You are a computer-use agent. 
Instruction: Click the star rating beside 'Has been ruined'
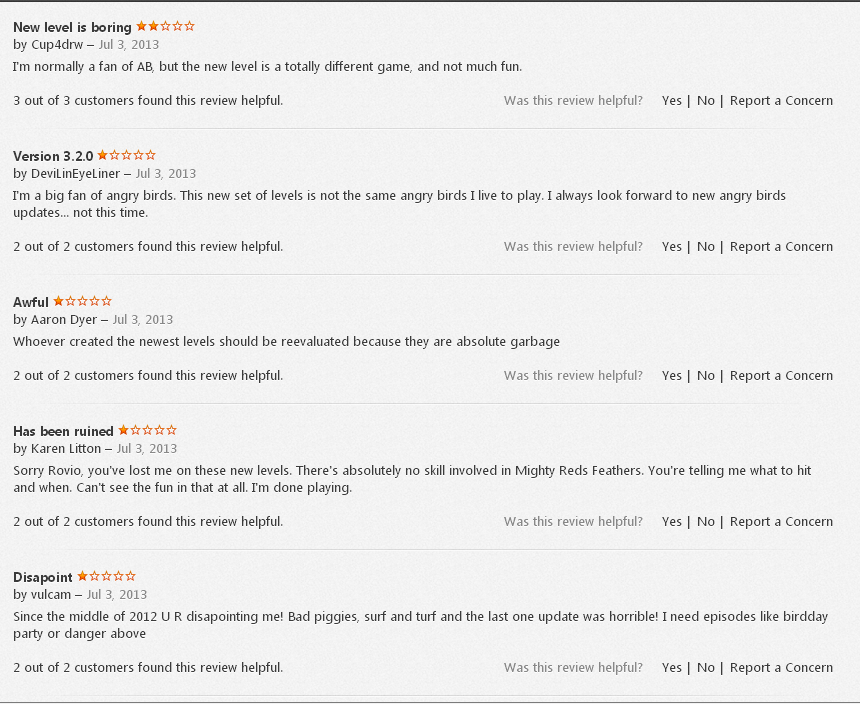pos(148,430)
